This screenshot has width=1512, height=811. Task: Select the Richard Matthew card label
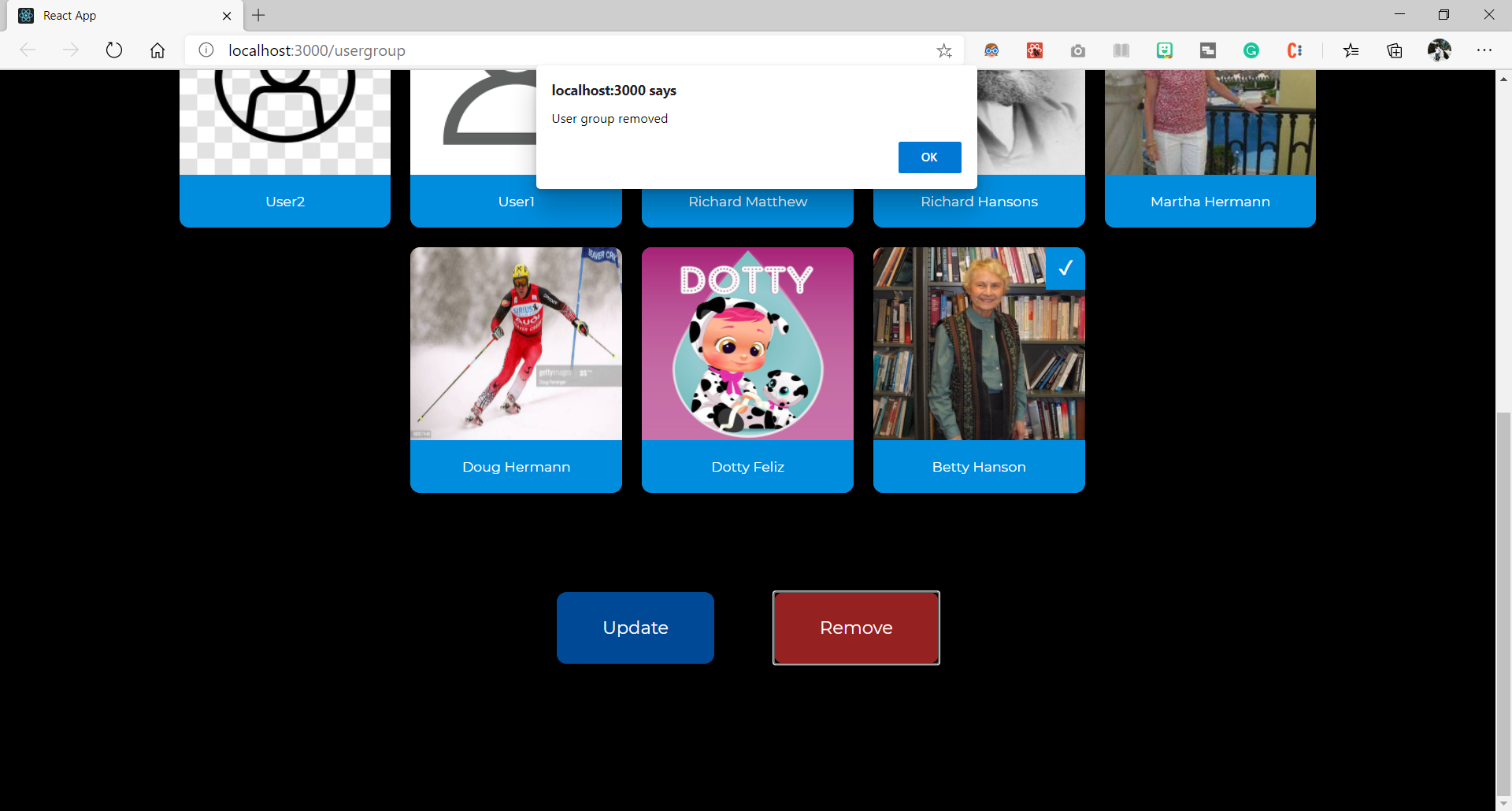tap(747, 202)
